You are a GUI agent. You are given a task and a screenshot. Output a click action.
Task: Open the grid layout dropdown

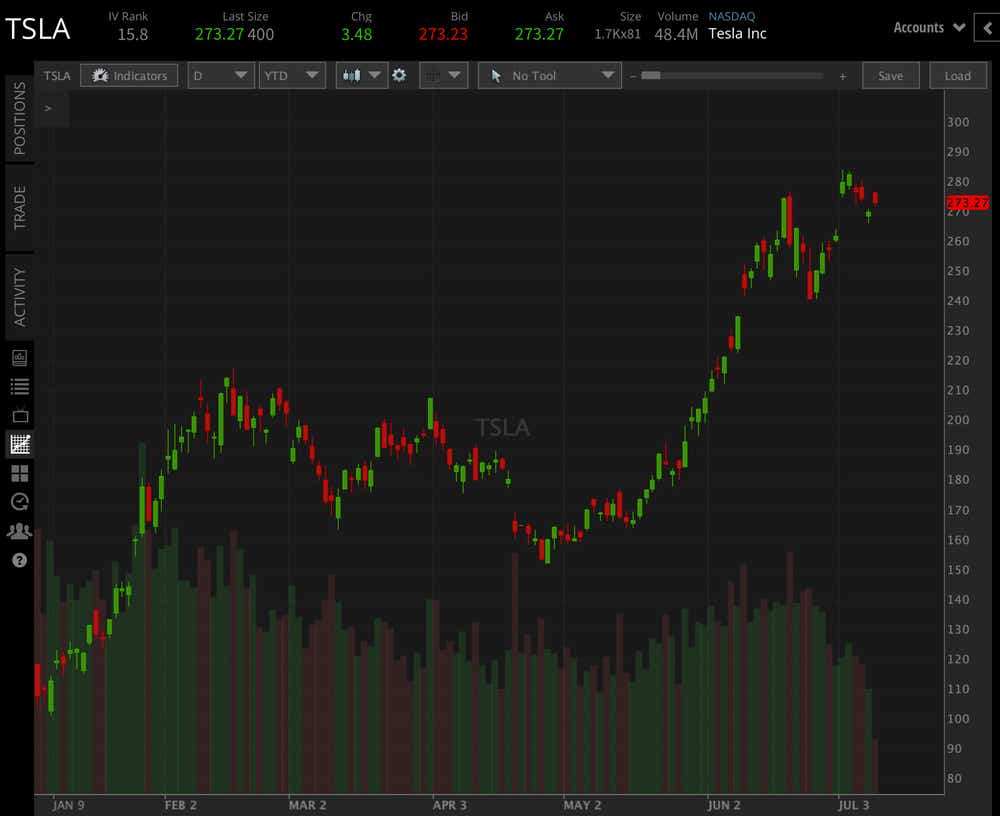[444, 75]
